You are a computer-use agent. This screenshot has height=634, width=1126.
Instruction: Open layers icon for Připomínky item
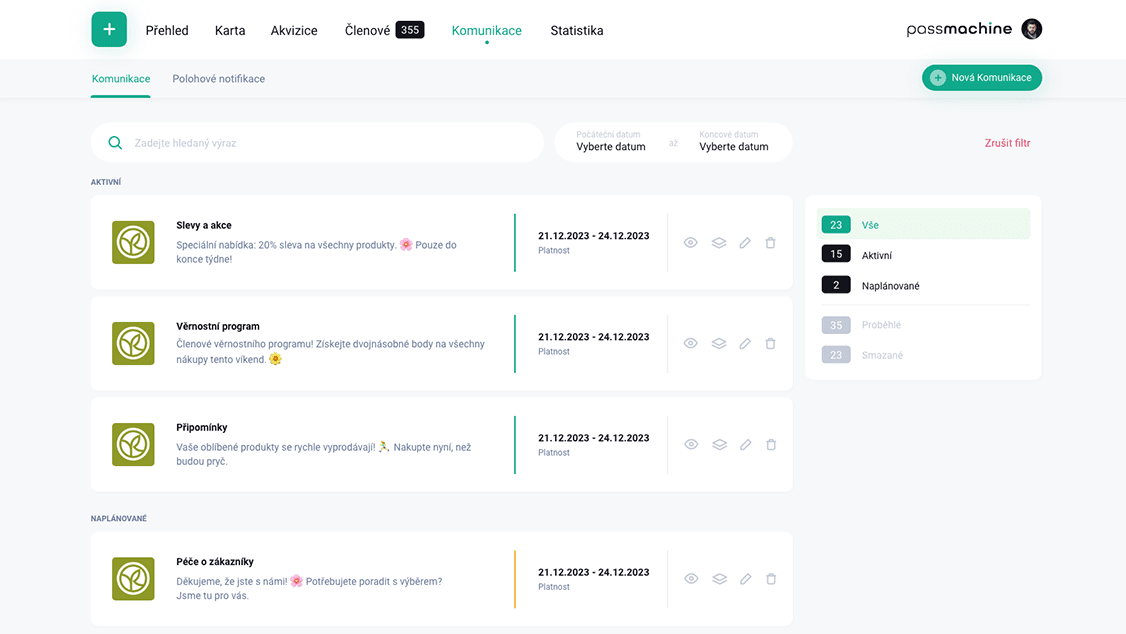(x=718, y=445)
